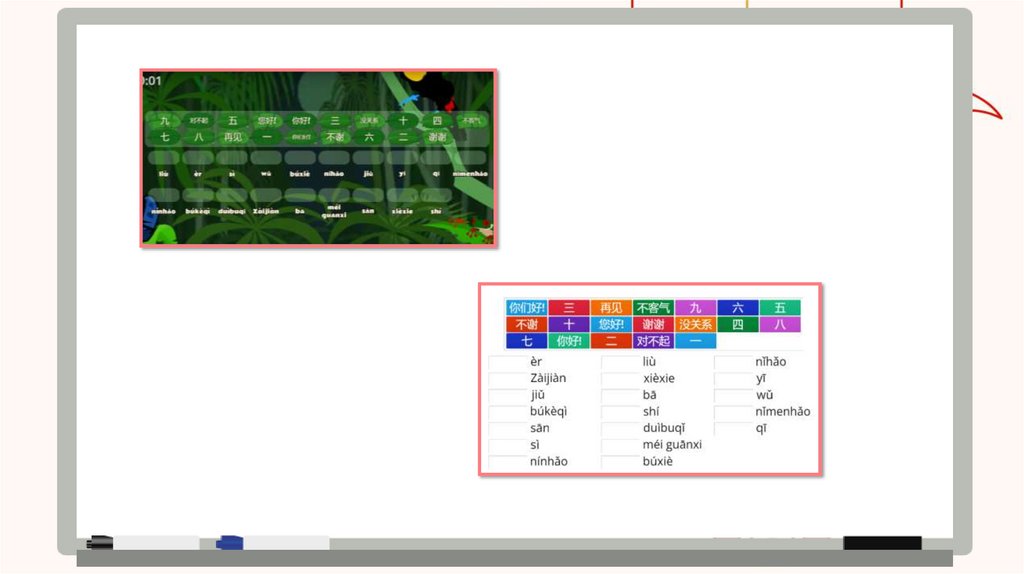The image size is (1024, 574).
Task: Click the blank box beside yī
Action: pos(733,378)
